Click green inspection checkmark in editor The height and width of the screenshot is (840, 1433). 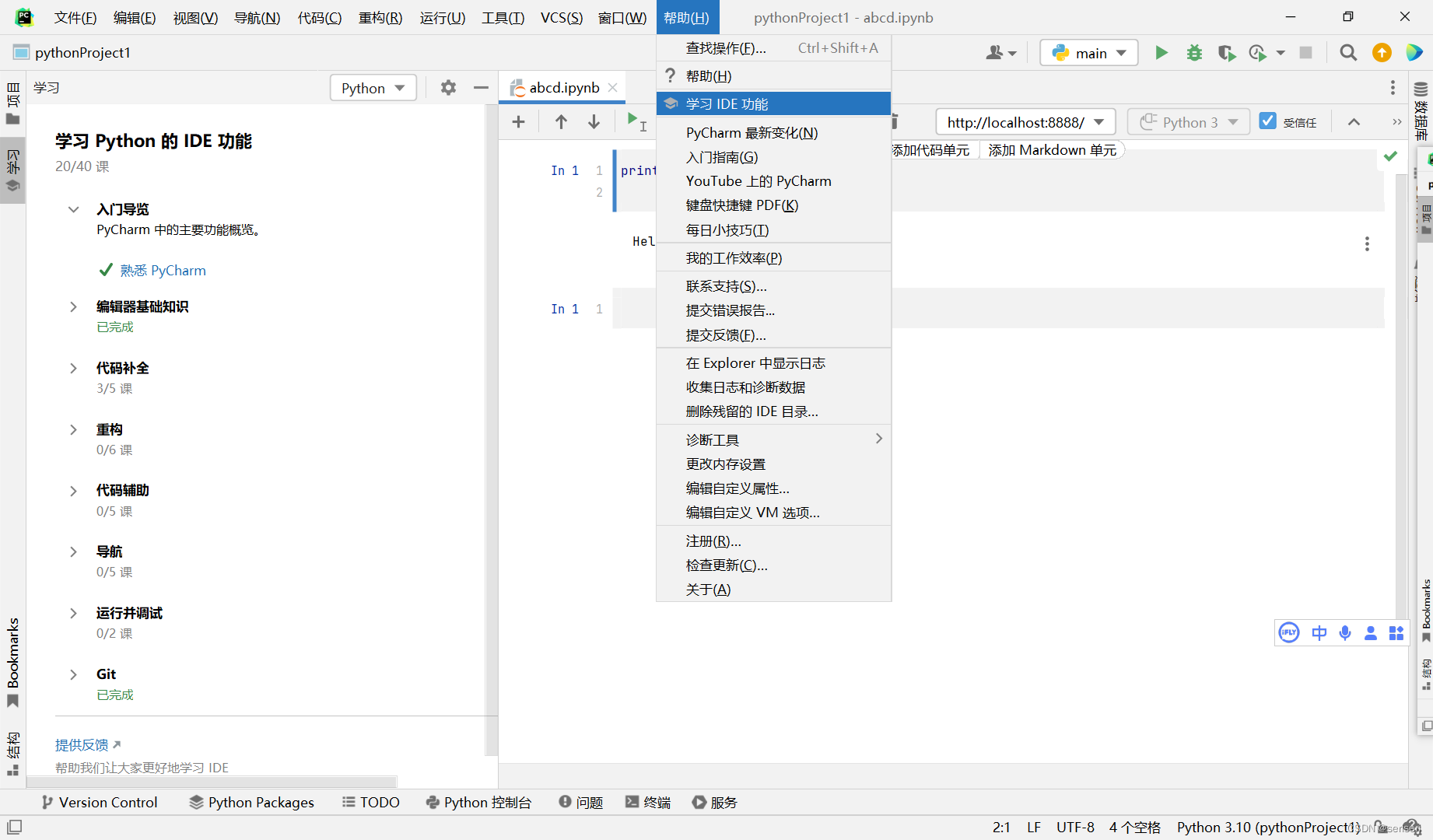click(x=1390, y=156)
